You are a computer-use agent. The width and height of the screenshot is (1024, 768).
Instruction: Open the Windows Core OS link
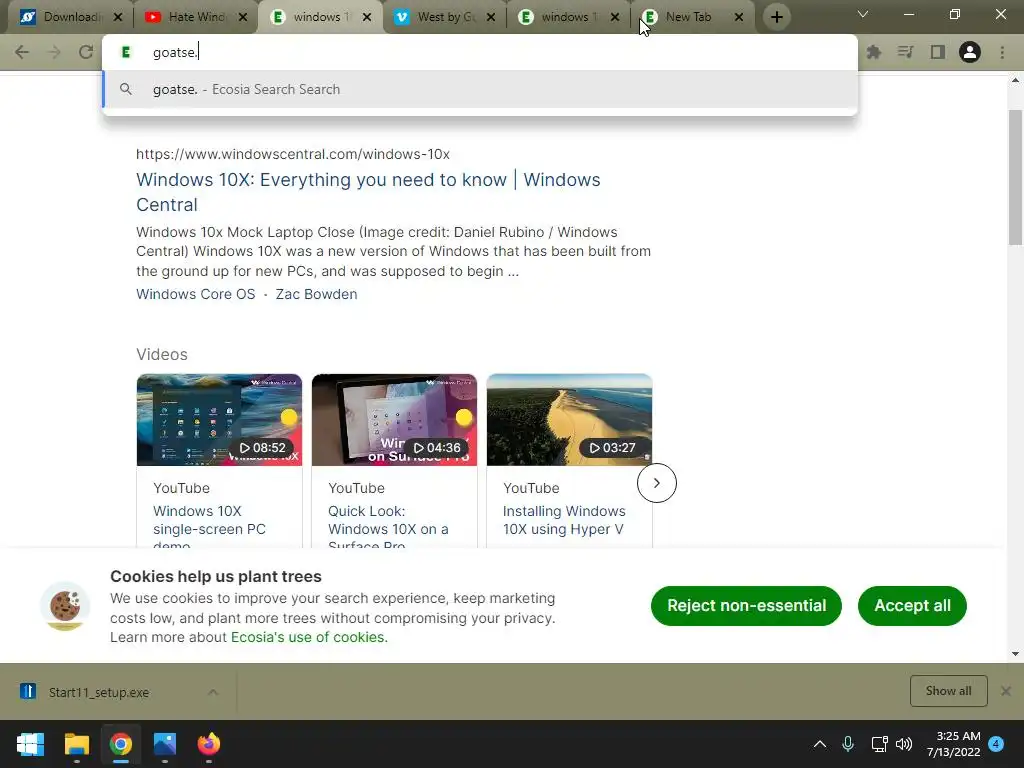195,295
